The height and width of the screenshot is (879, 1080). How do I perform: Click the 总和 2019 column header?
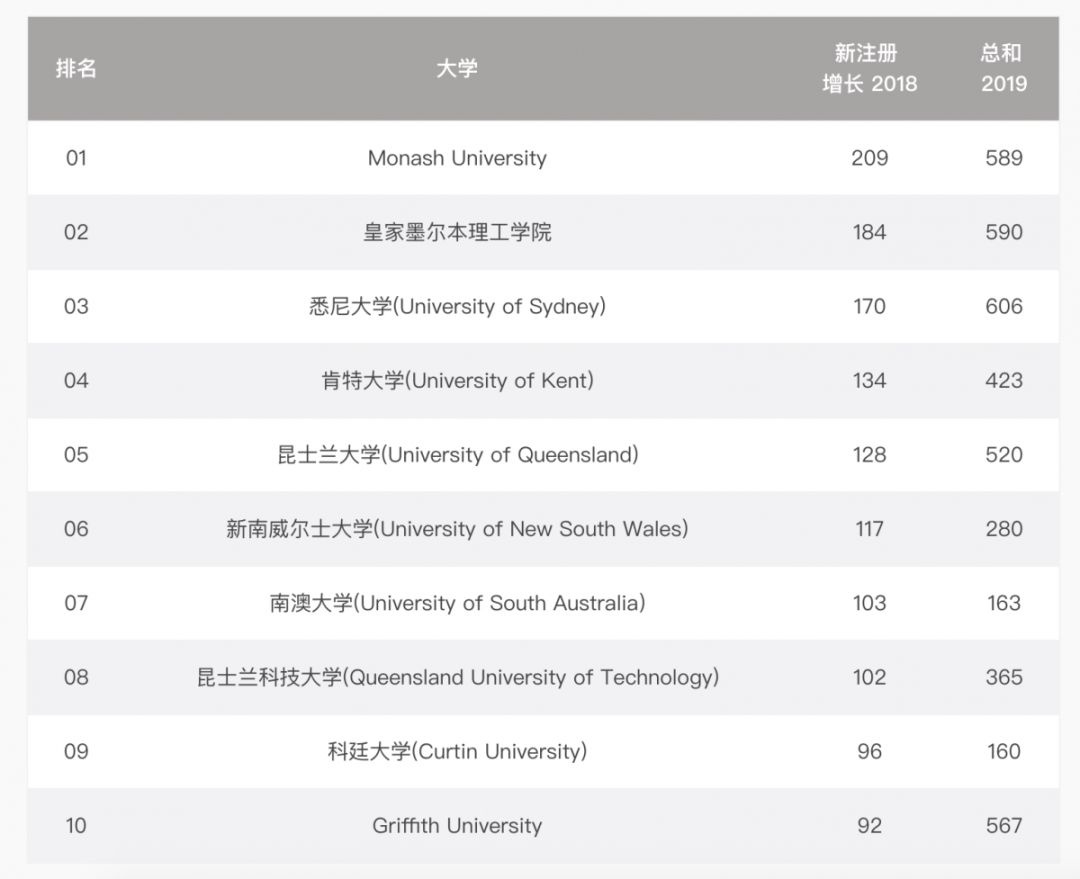pyautogui.click(x=1004, y=68)
